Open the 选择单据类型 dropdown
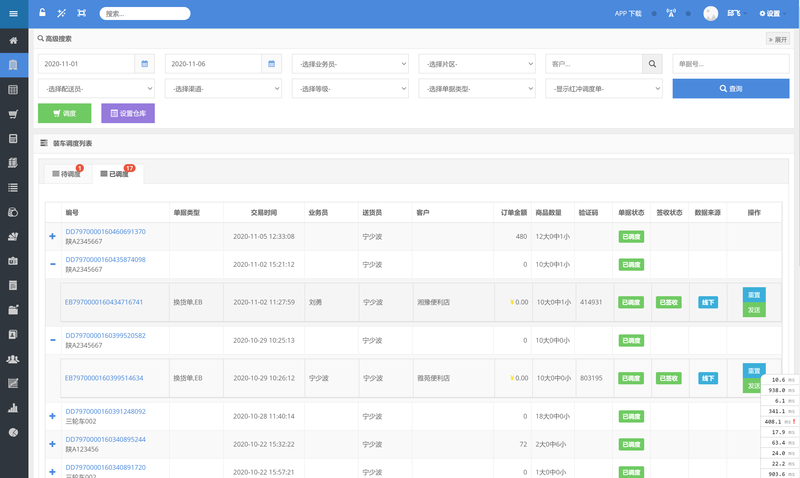The width and height of the screenshot is (800, 478). tap(477, 89)
